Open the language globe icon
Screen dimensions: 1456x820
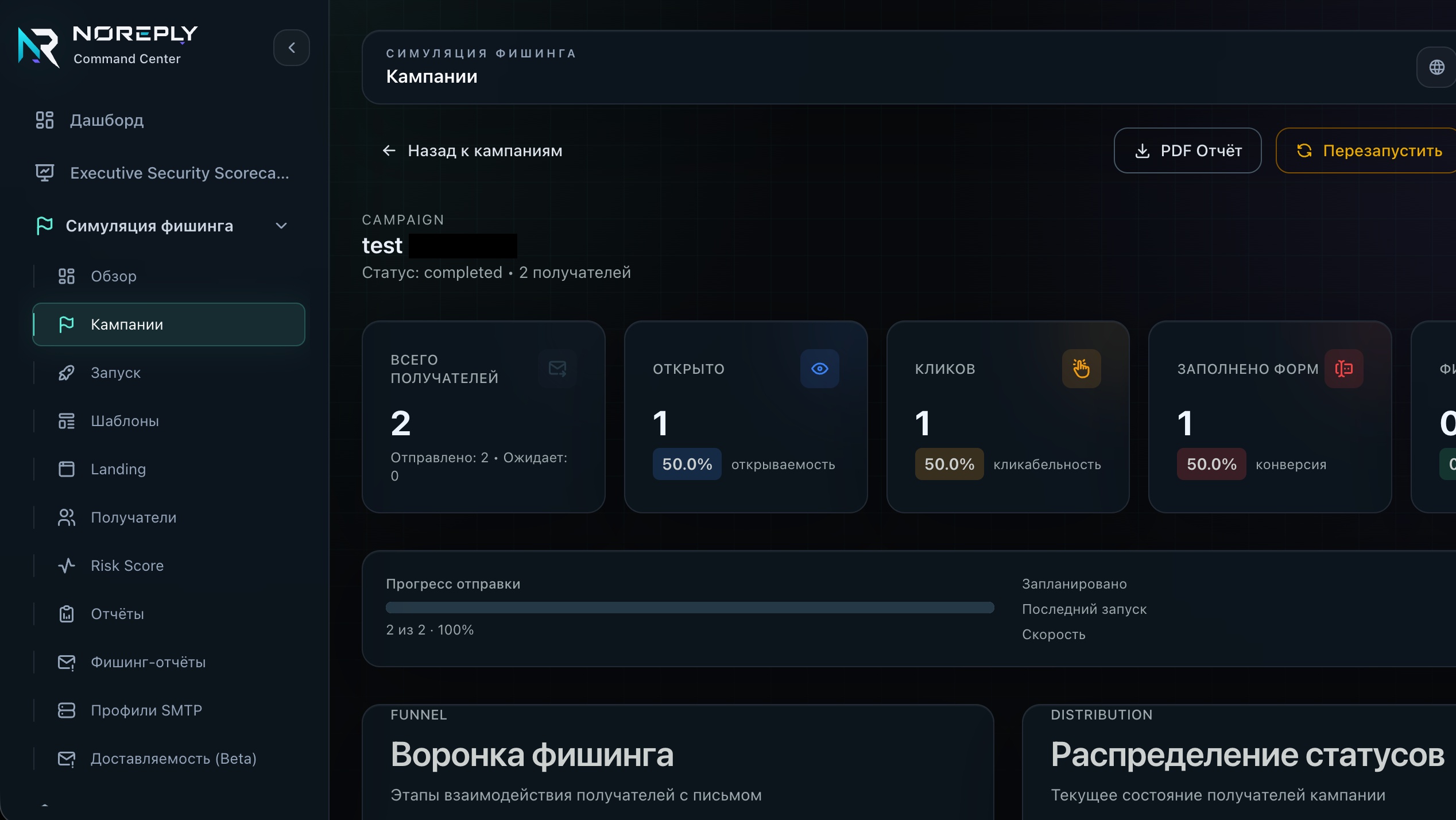[1436, 67]
